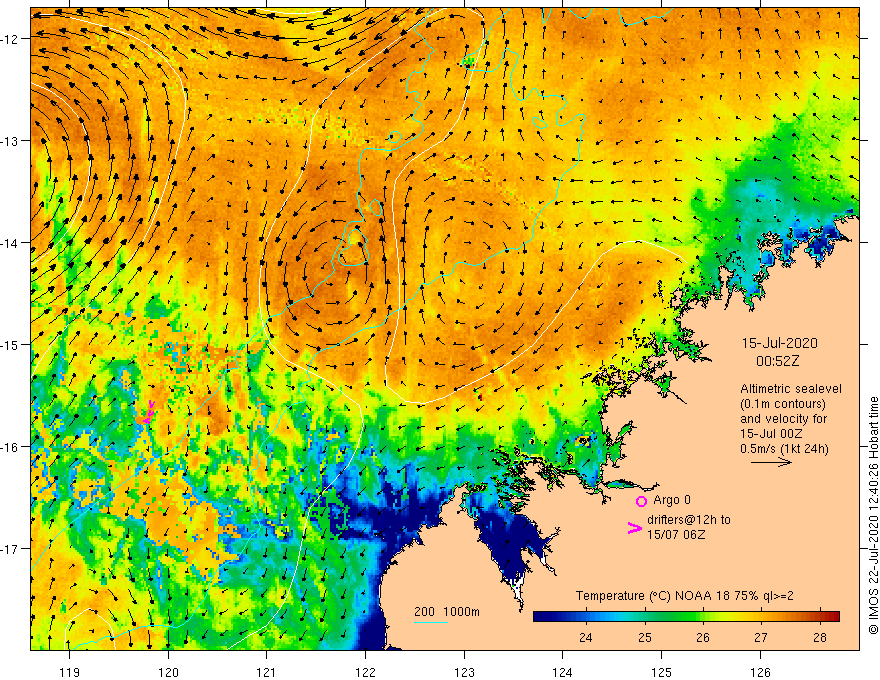The width and height of the screenshot is (880, 680).
Task: Click the 'Argo 0' legend label
Action: point(672,500)
